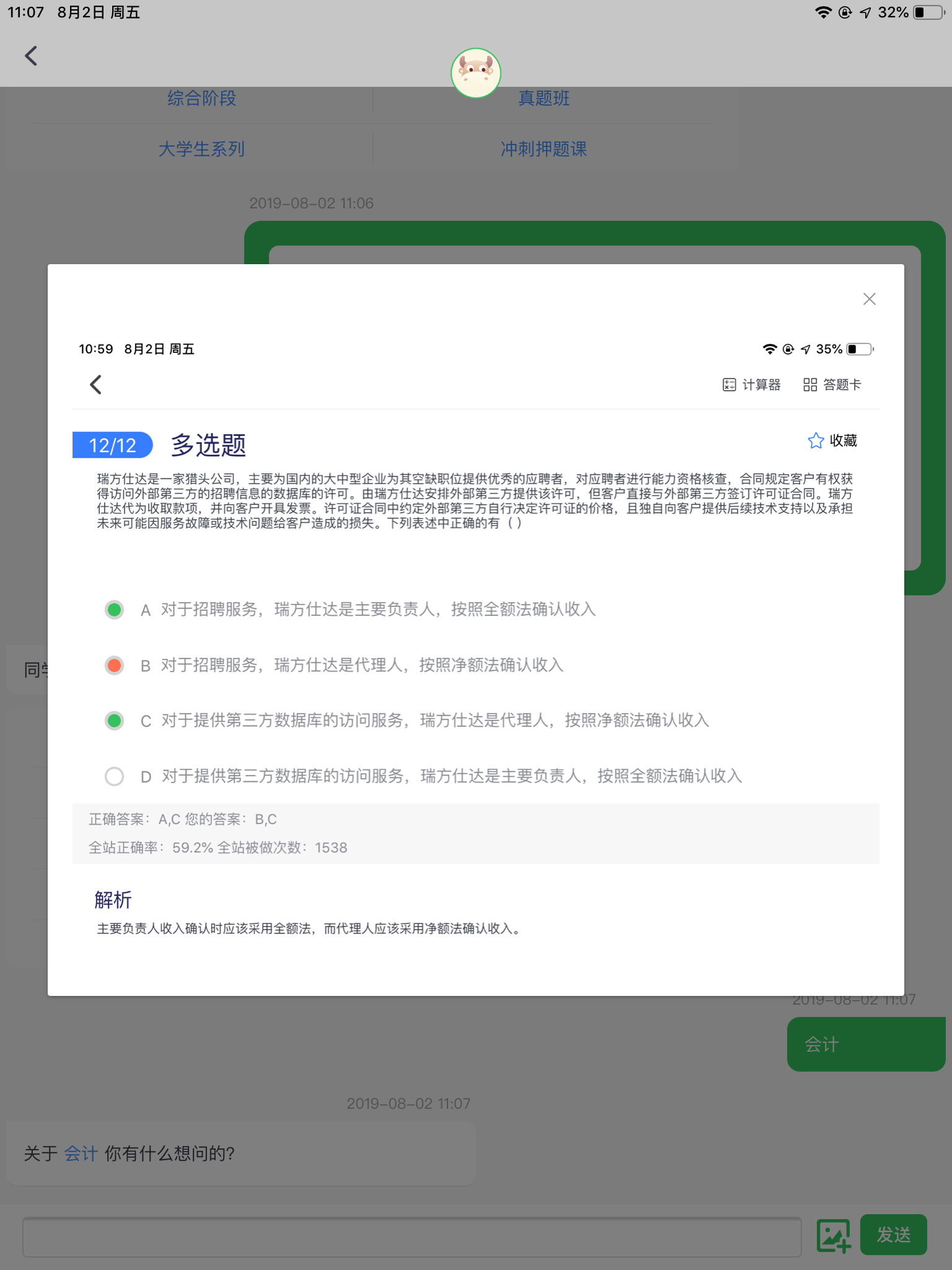Screen dimensions: 952x1270
Task: Open the 综合阶段 course link
Action: [201, 98]
